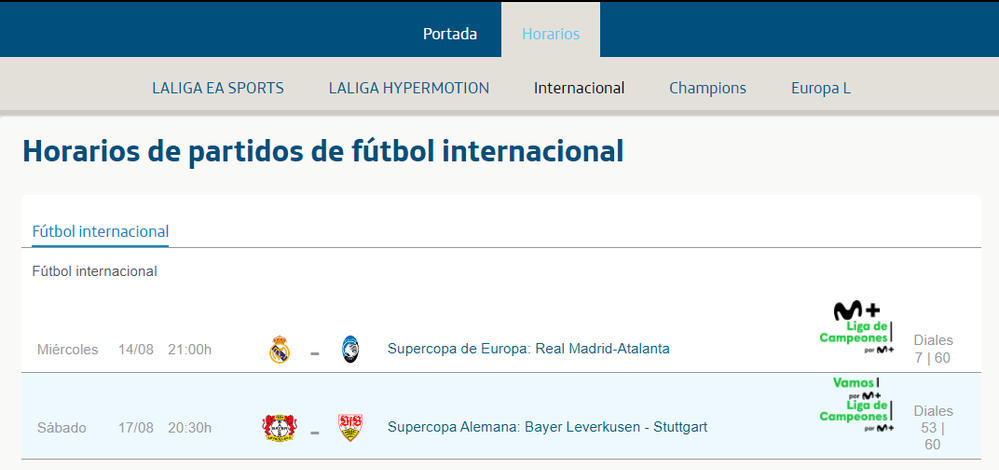
Task: Click the Real Madrid crest icon
Action: (x=280, y=349)
